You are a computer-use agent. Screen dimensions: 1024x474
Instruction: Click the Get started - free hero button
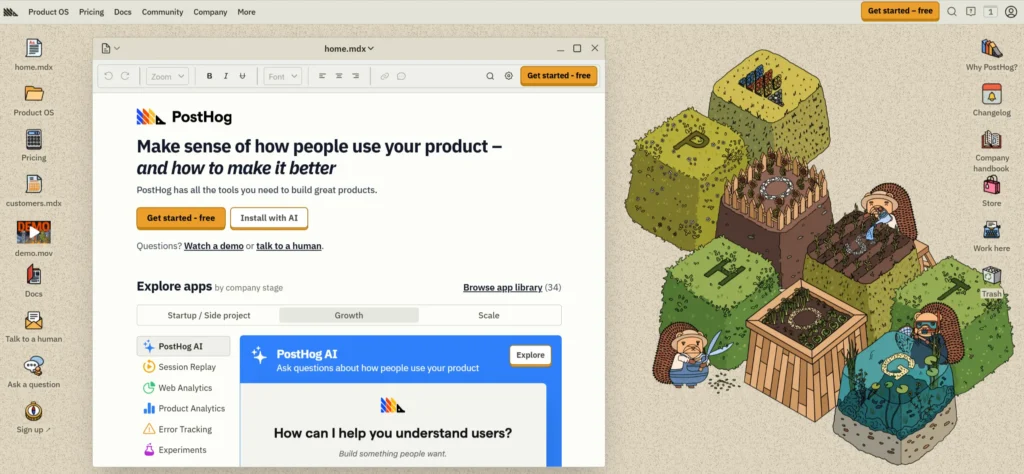tap(181, 218)
